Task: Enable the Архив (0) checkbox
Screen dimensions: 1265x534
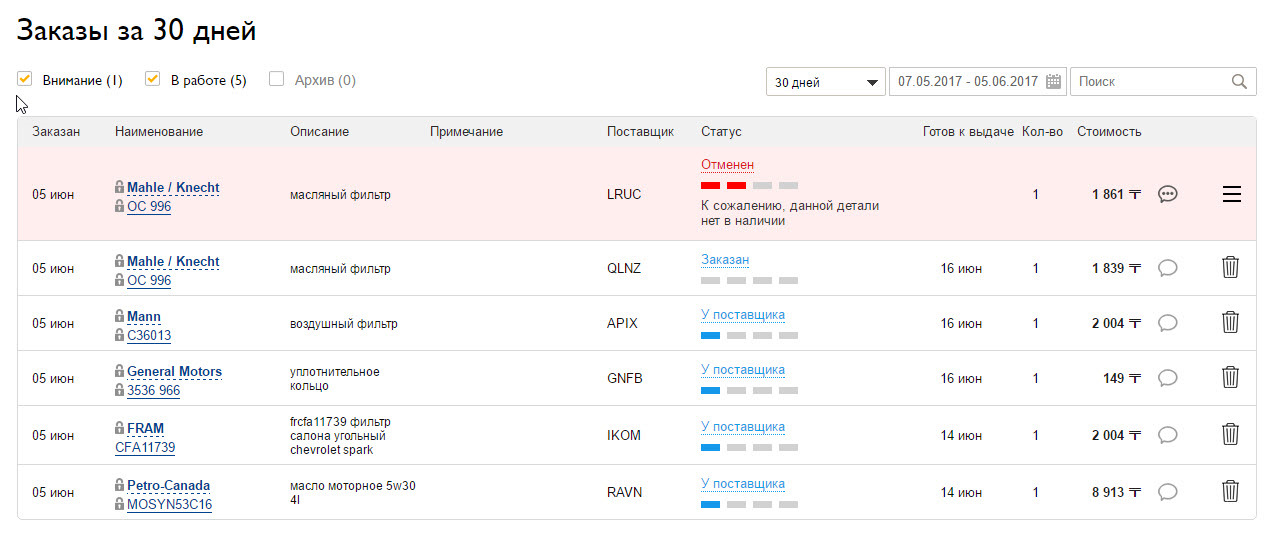Action: (277, 79)
